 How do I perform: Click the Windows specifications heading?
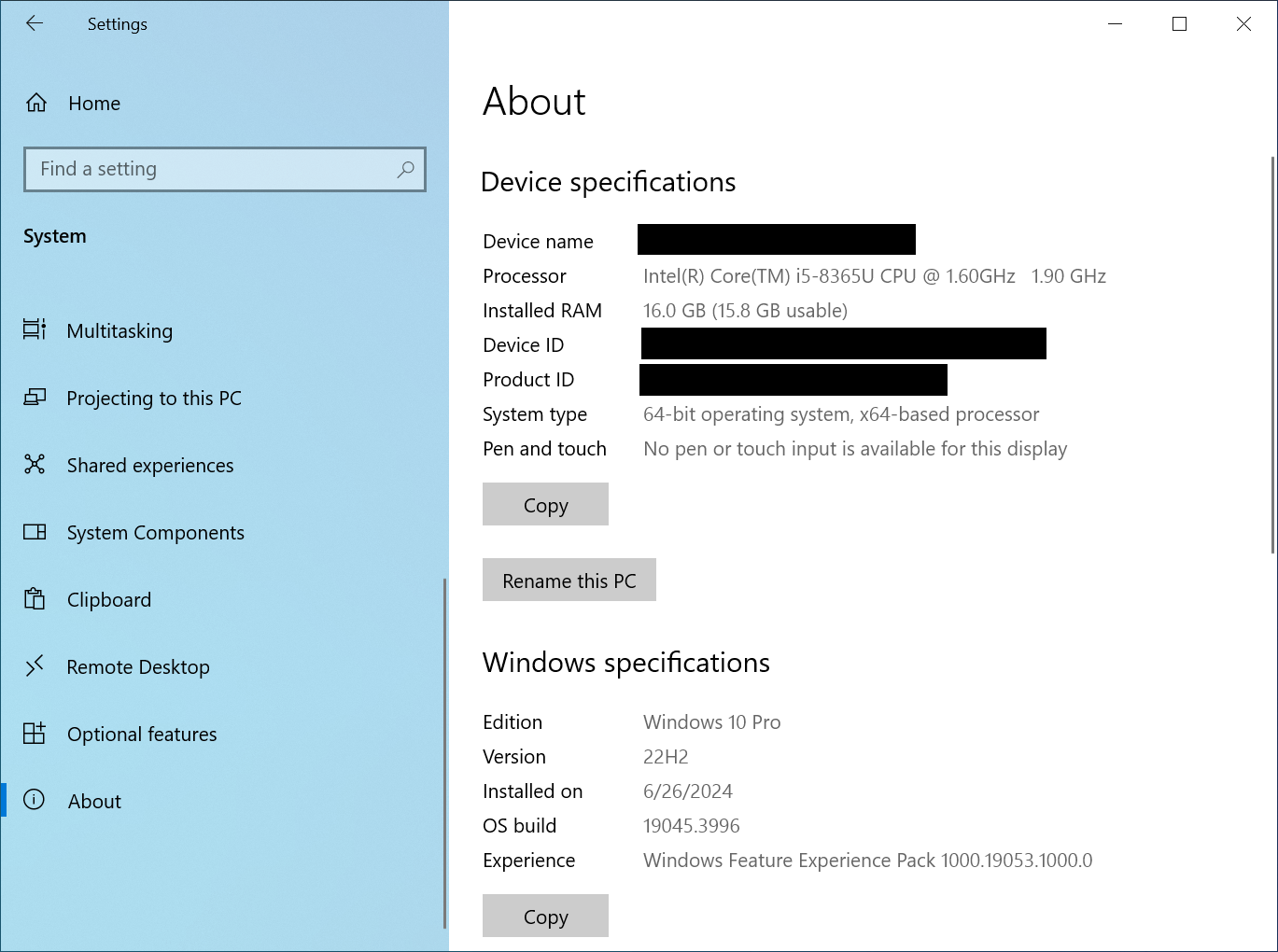(x=626, y=663)
